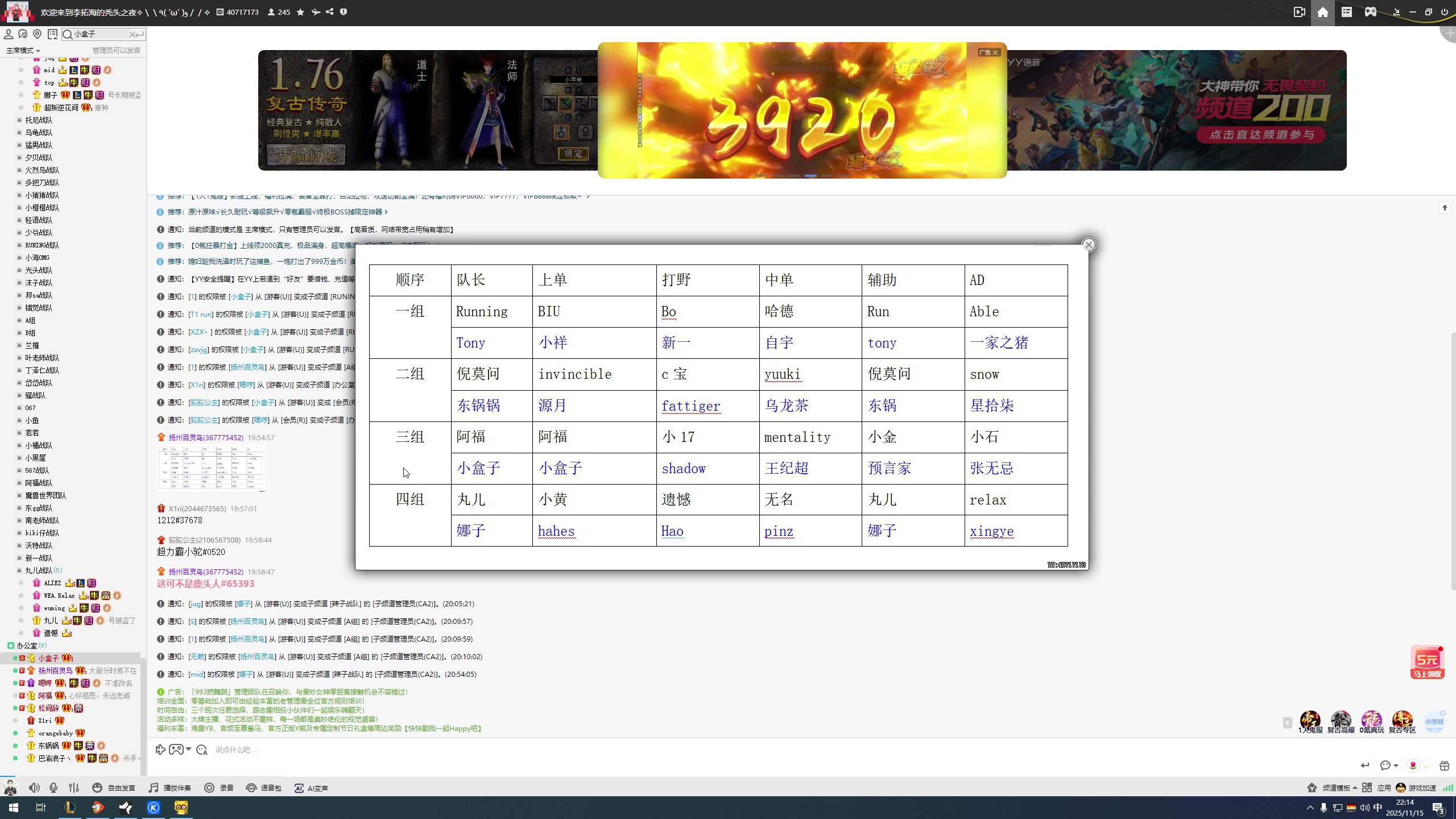Expand the 丸儿战队 channel group

coord(38,570)
